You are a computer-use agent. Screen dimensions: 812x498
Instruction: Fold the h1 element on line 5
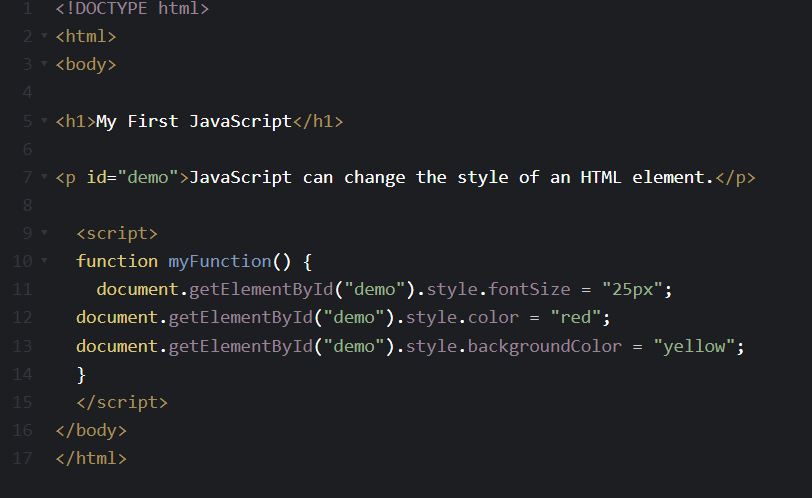coord(44,122)
